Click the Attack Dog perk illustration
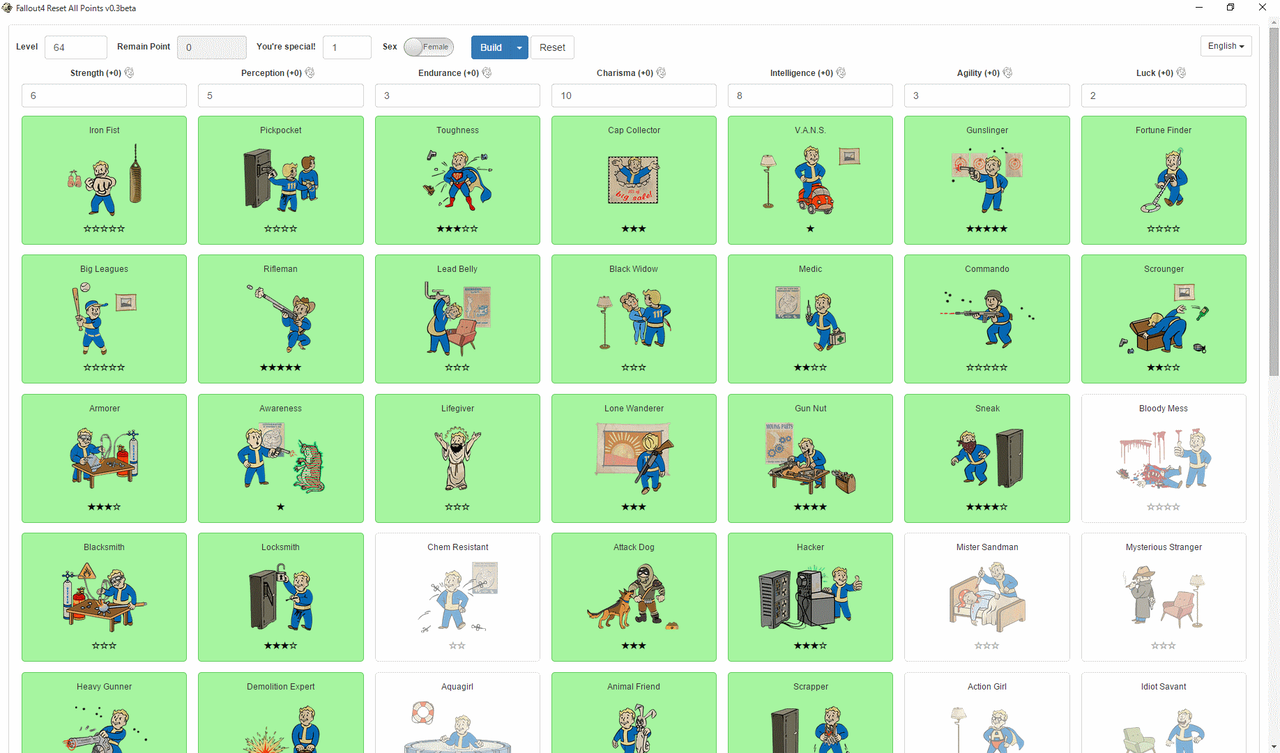The width and height of the screenshot is (1280, 753). (x=634, y=597)
